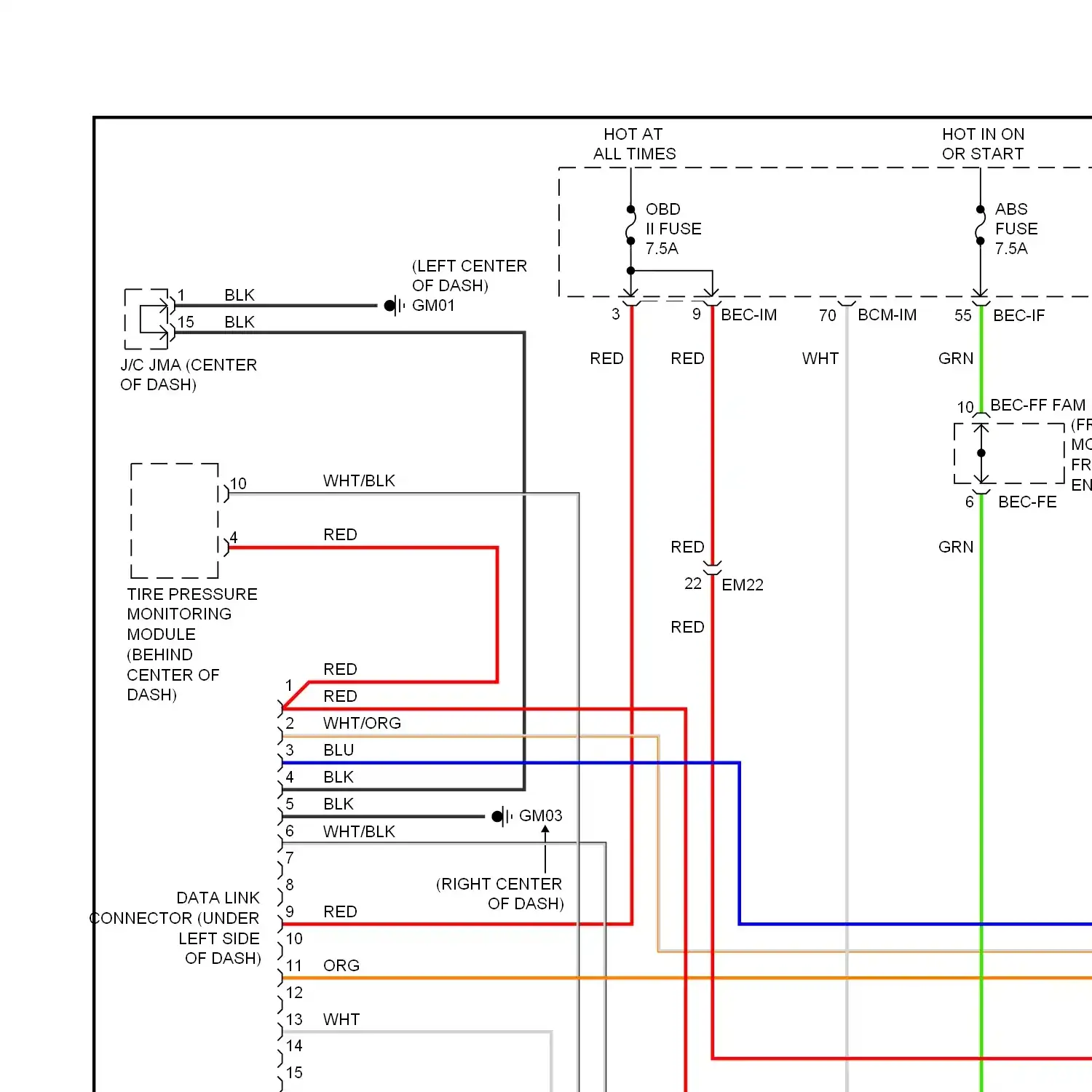Click the 'WHT/ORG' wire label
The image size is (1092, 1092).
coord(362,723)
